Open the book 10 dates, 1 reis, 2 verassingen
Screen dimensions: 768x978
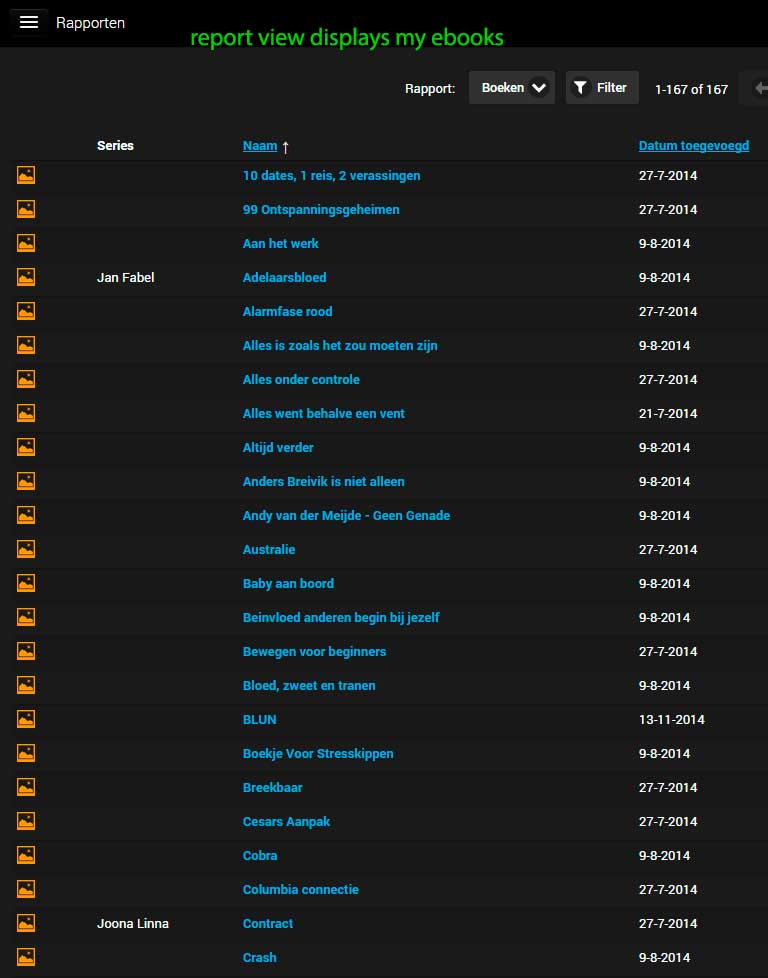click(331, 175)
